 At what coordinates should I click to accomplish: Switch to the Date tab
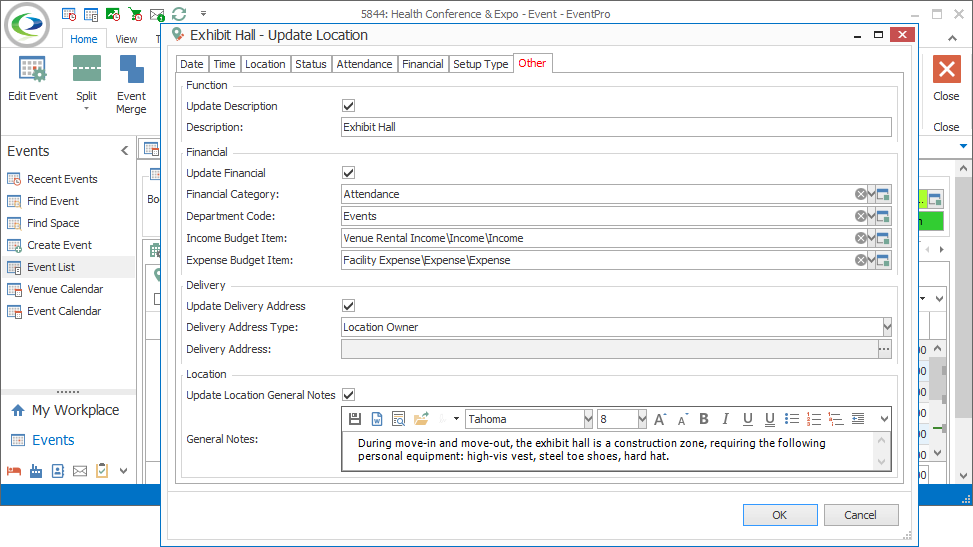(x=192, y=64)
